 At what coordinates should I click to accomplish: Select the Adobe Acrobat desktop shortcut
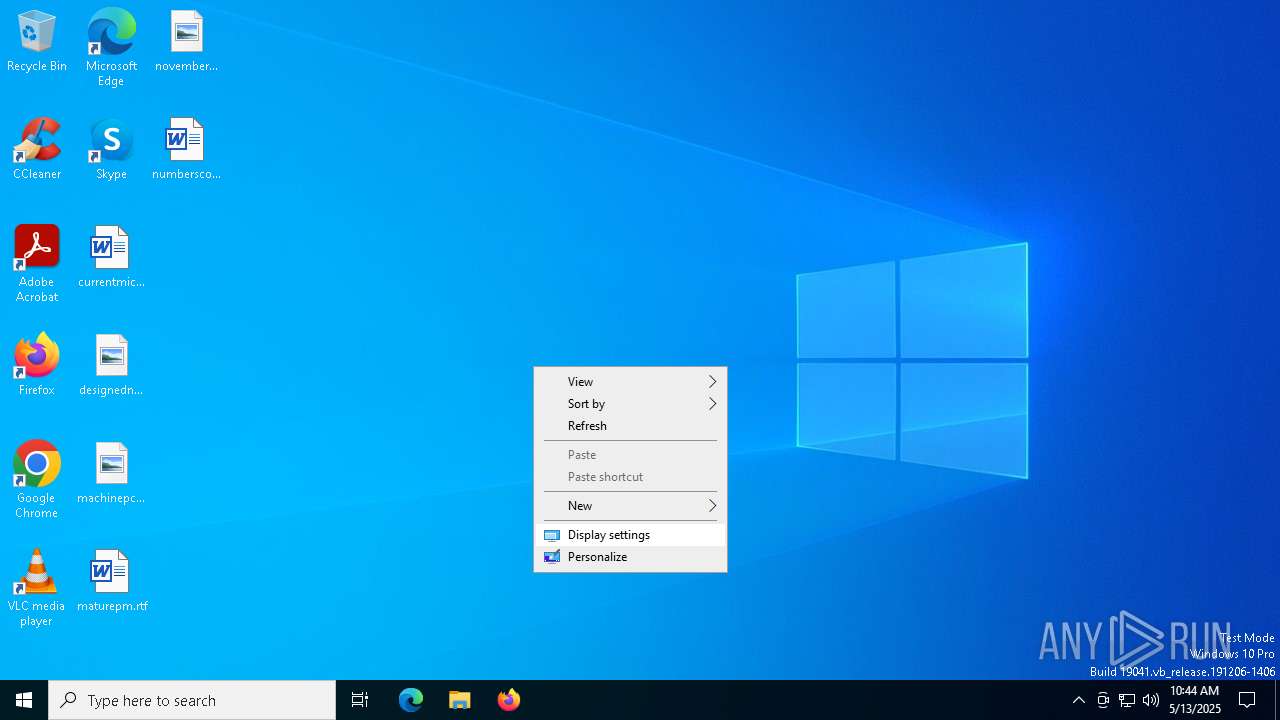point(37,263)
